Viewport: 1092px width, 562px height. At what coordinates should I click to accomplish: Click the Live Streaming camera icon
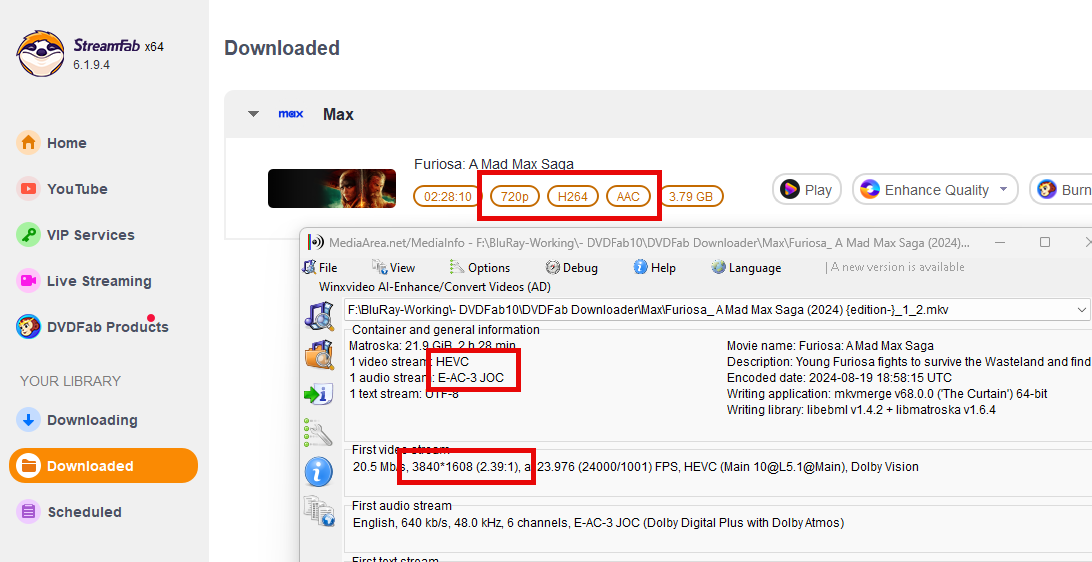(29, 281)
